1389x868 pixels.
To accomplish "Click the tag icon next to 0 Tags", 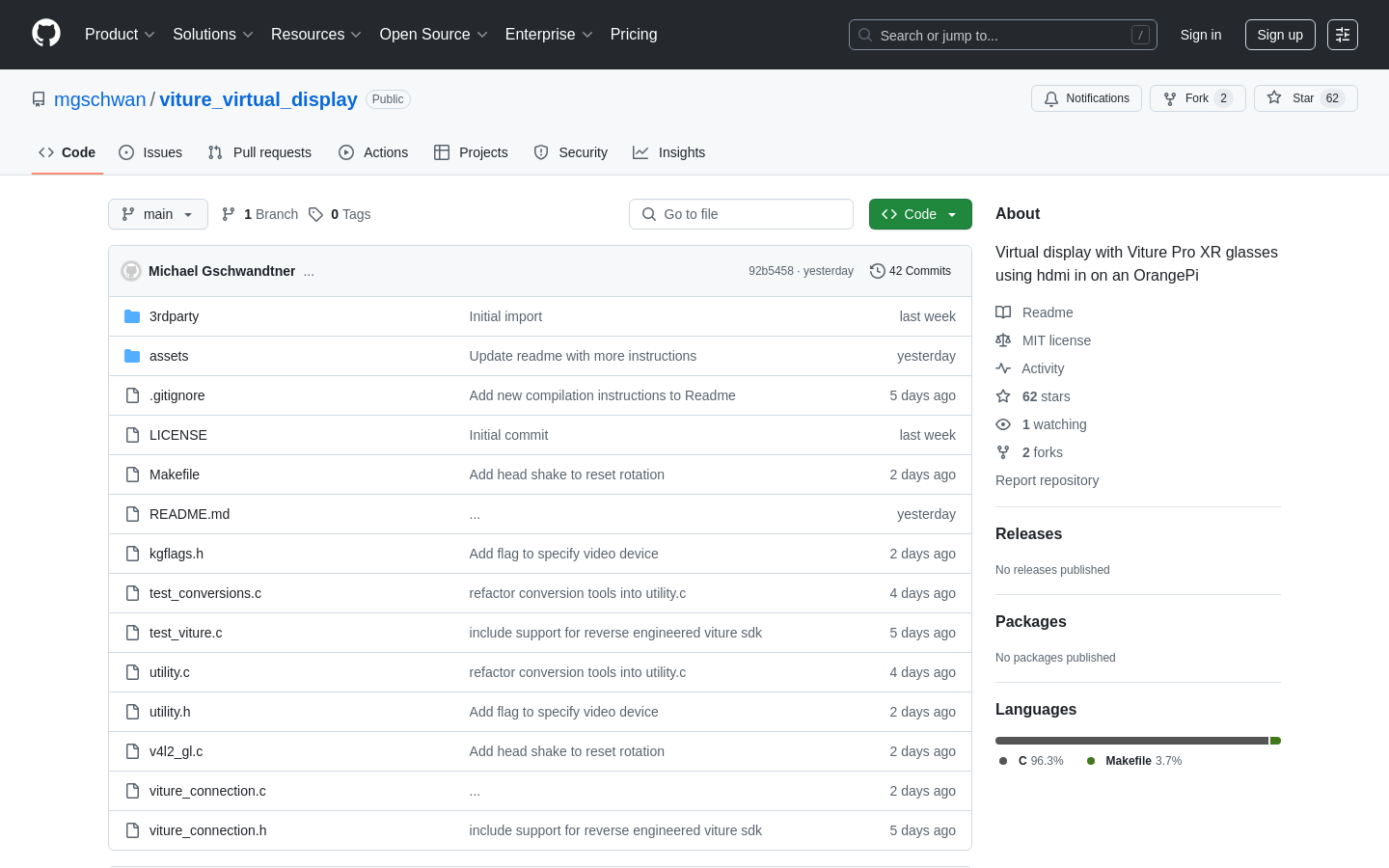I will click(x=315, y=214).
